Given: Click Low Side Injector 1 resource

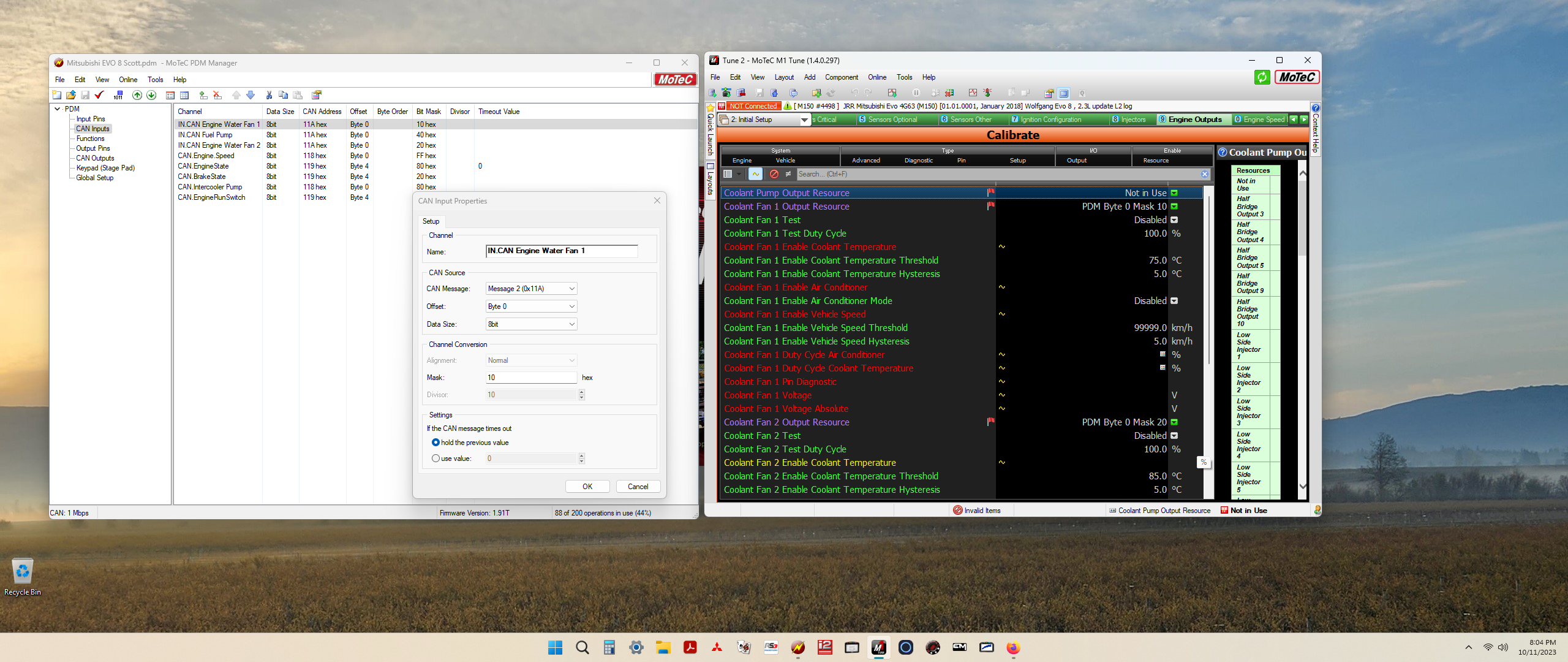Looking at the screenshot, I should coord(1249,346).
